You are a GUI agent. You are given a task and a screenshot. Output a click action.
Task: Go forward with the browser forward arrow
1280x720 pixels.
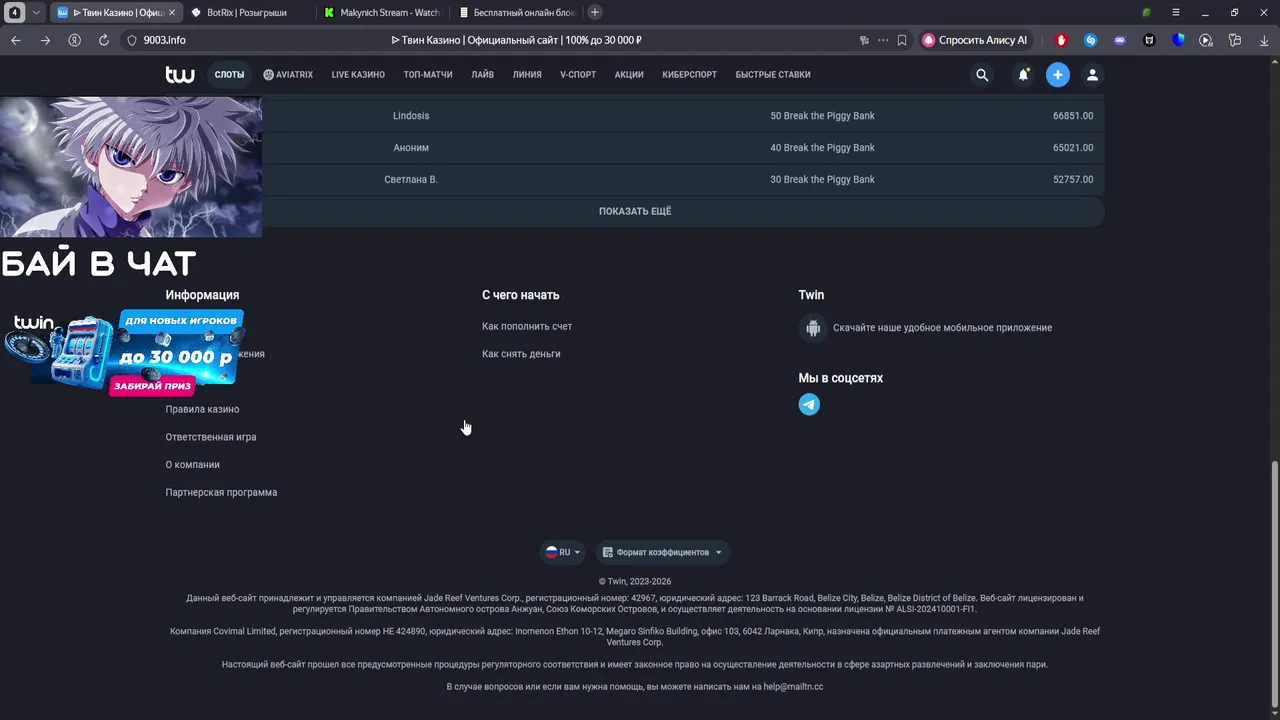click(45, 40)
